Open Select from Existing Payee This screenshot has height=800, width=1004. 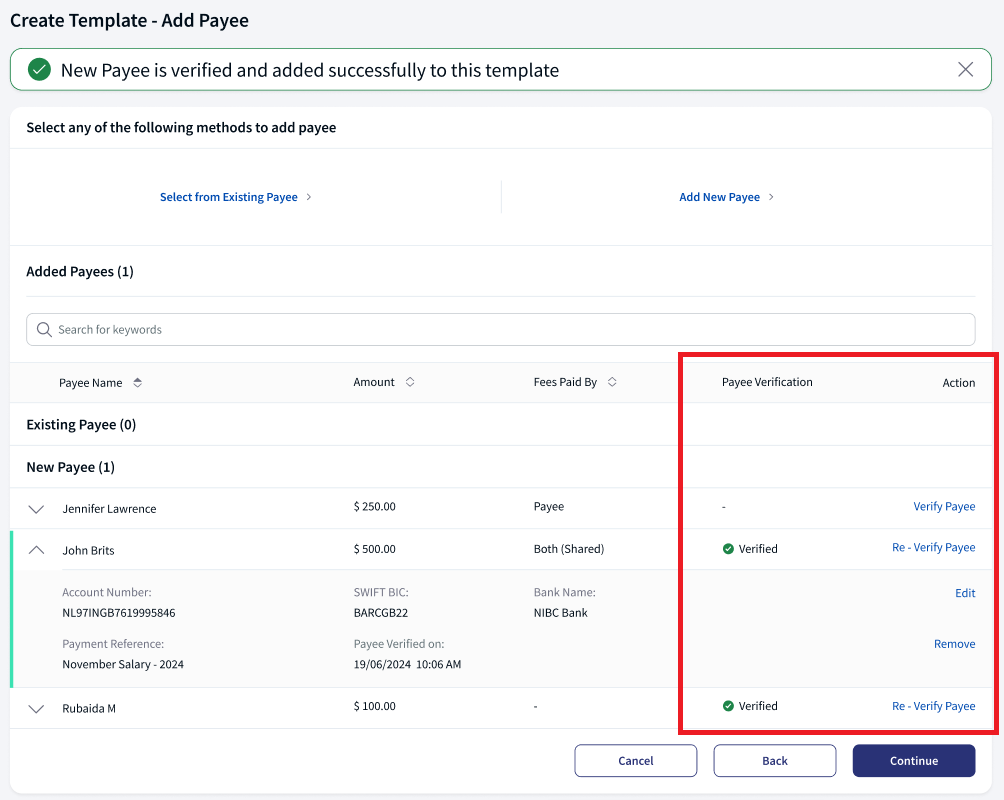click(x=229, y=197)
